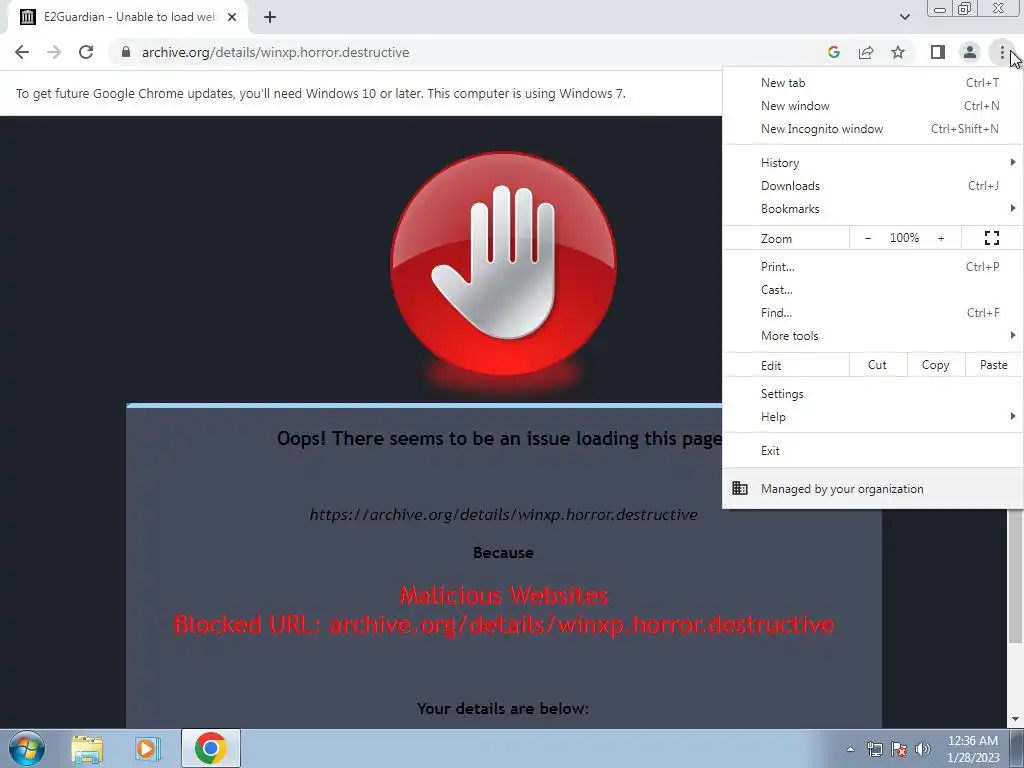Decrease zoom with the minus button
Image resolution: width=1024 pixels, height=768 pixels.
pos(868,238)
